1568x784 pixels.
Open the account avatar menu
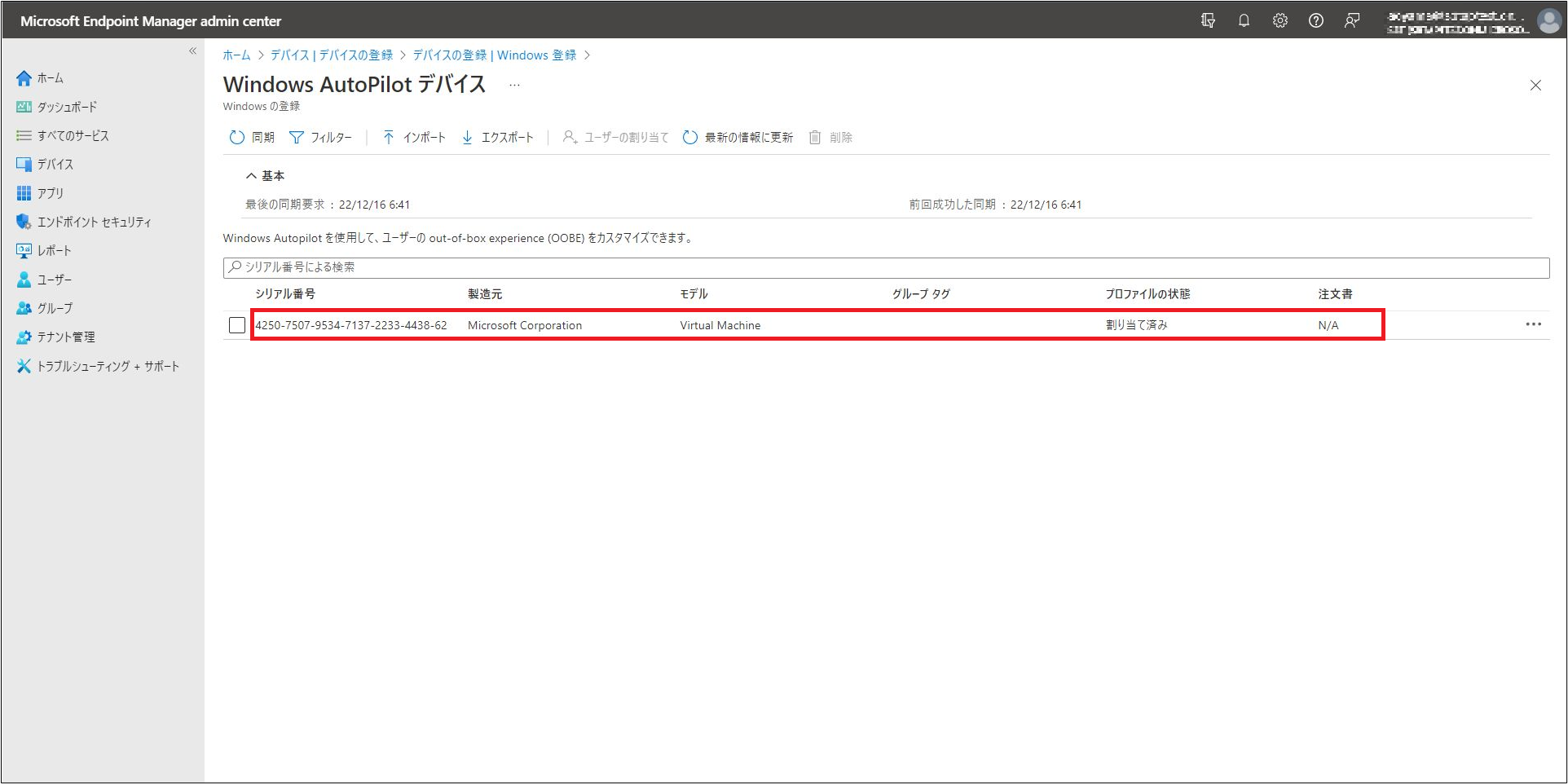pyautogui.click(x=1548, y=21)
